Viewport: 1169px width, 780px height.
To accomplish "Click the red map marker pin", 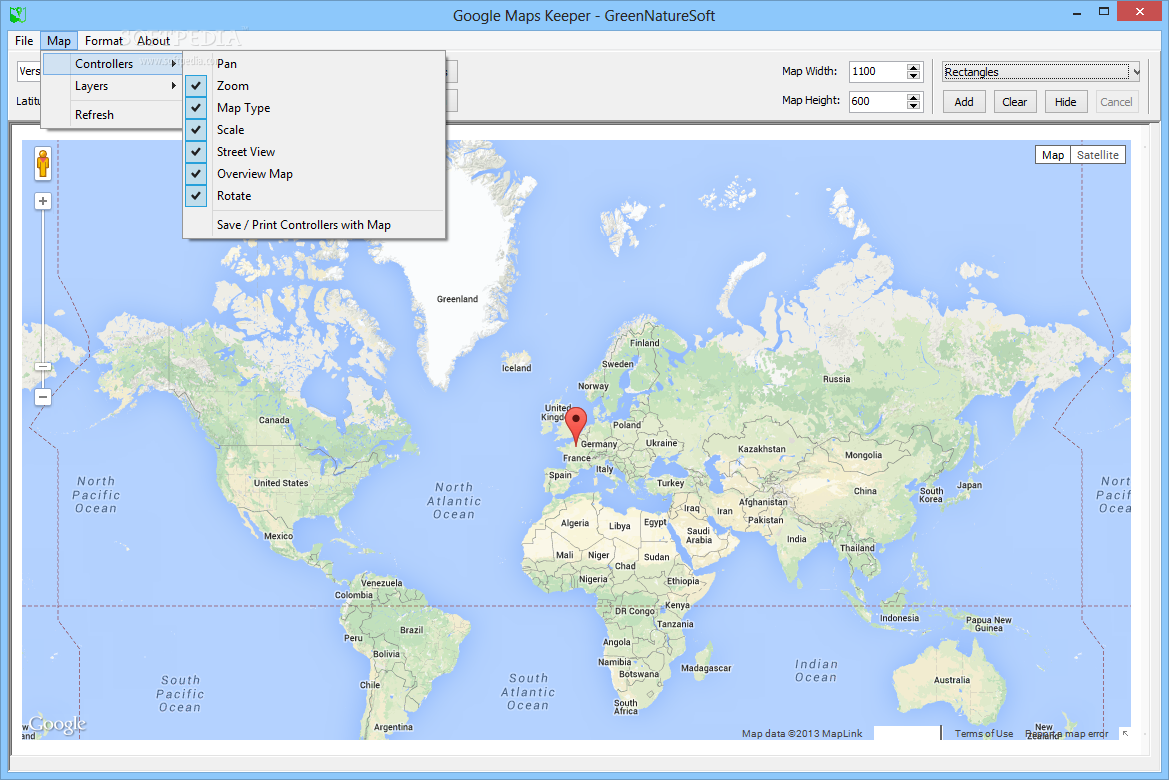I will (576, 427).
